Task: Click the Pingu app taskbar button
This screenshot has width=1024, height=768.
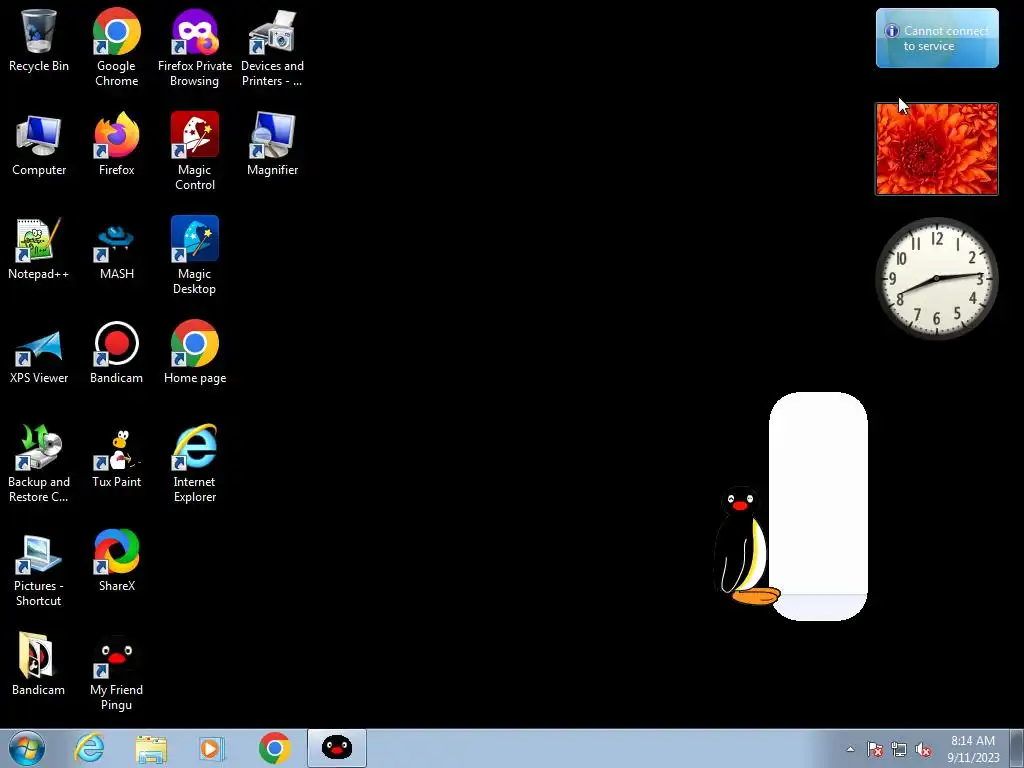Action: point(337,748)
